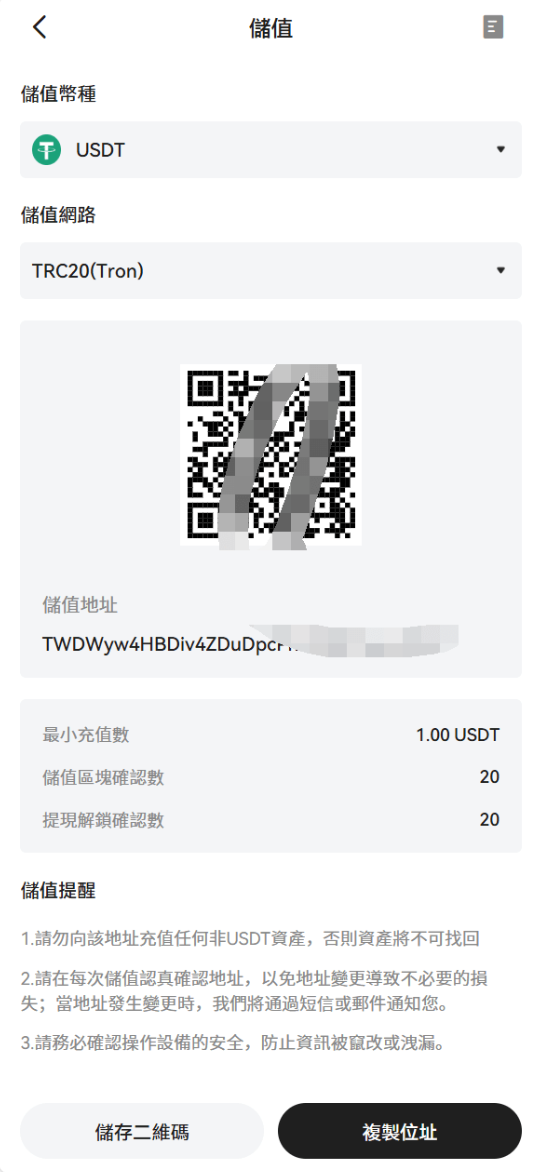Click the 複製位址 button
This screenshot has height=1172, width=538.
(x=400, y=1131)
